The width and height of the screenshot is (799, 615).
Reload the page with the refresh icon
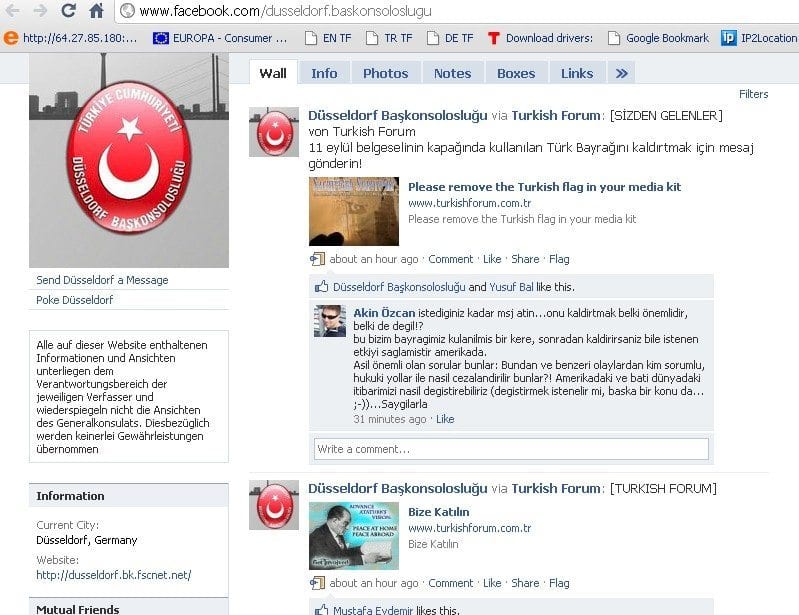[68, 10]
